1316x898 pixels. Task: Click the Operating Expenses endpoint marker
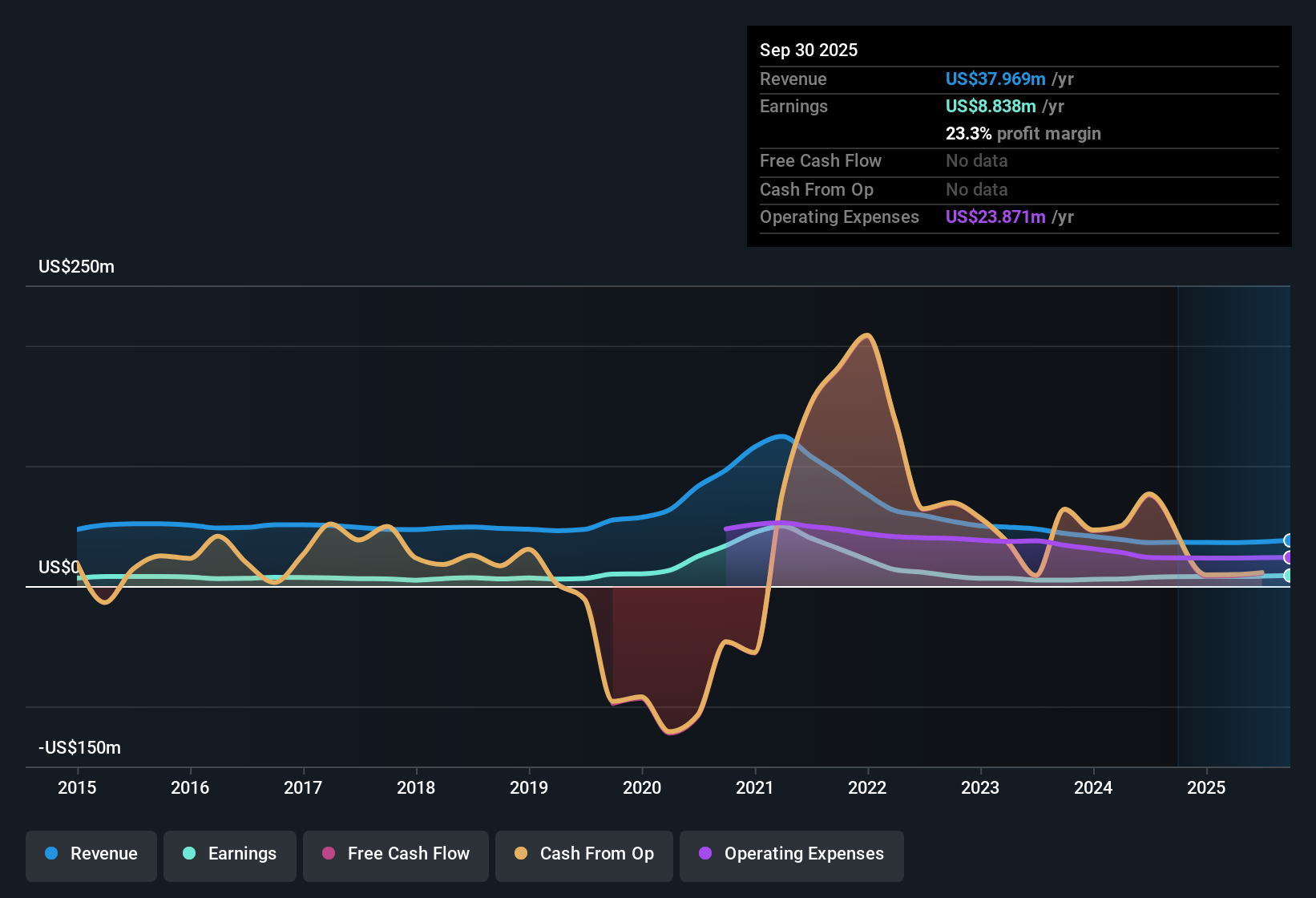(1289, 558)
